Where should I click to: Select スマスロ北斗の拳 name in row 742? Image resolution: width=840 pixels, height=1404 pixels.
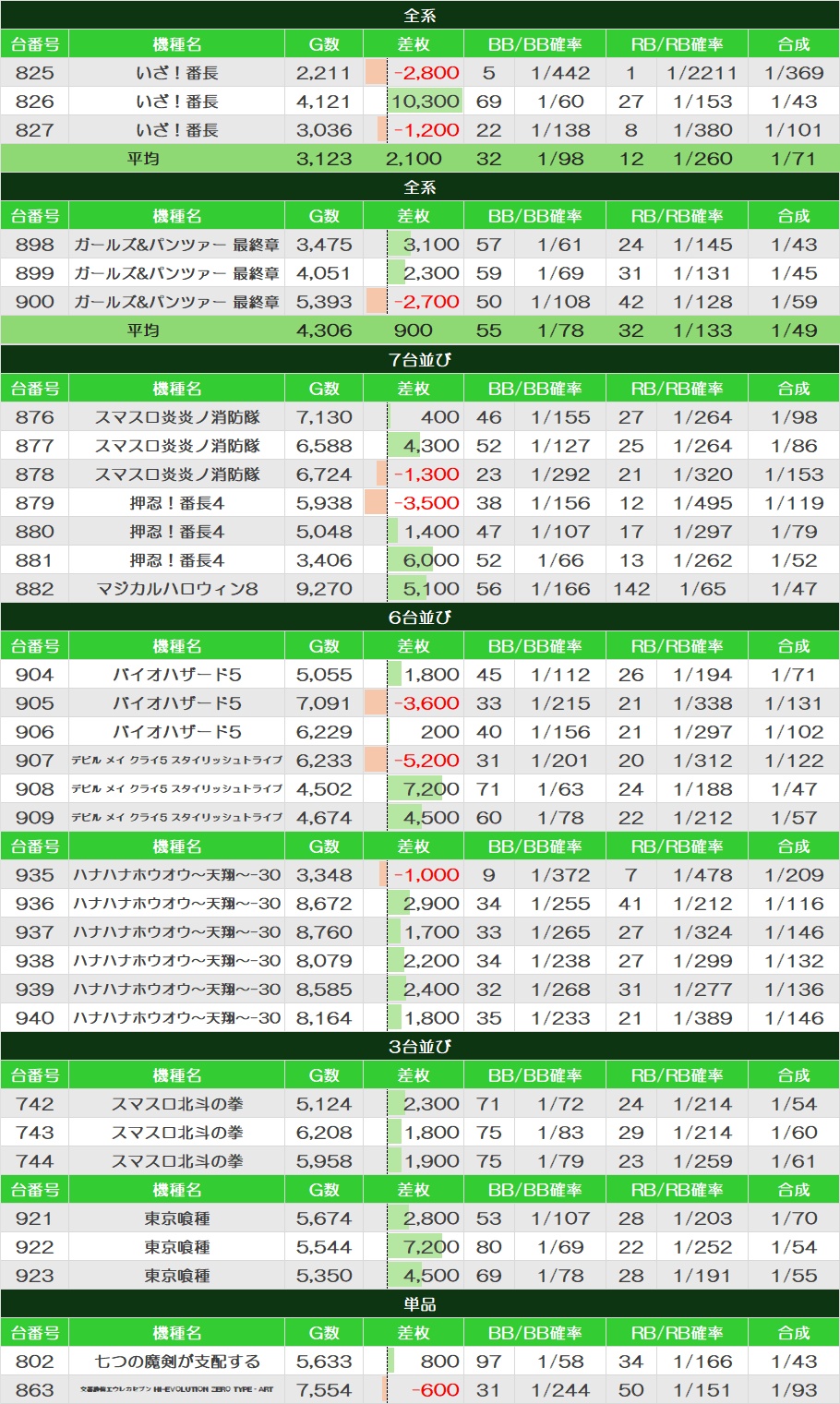click(177, 1104)
